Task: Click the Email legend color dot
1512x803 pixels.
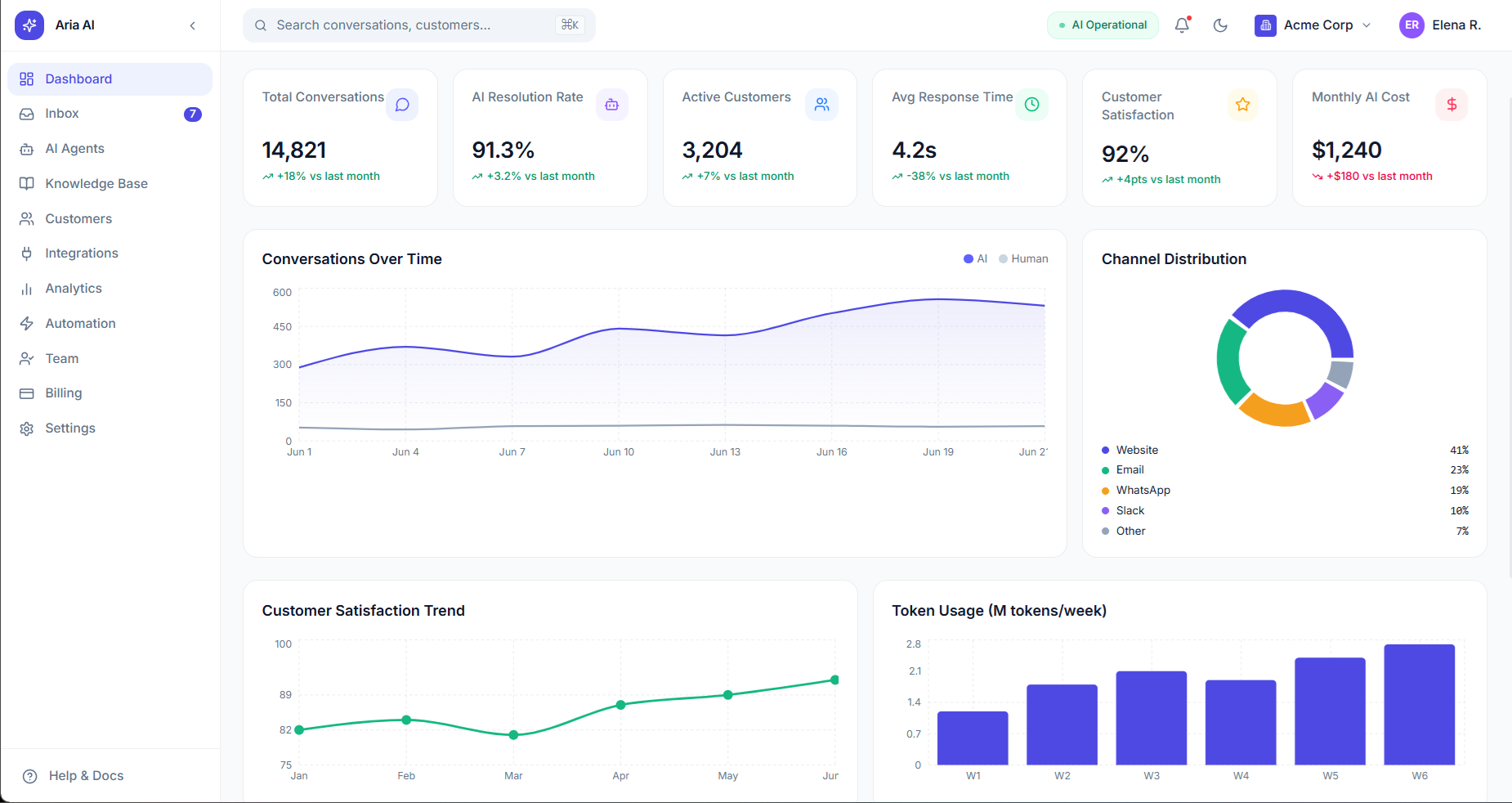Action: [x=1106, y=470]
